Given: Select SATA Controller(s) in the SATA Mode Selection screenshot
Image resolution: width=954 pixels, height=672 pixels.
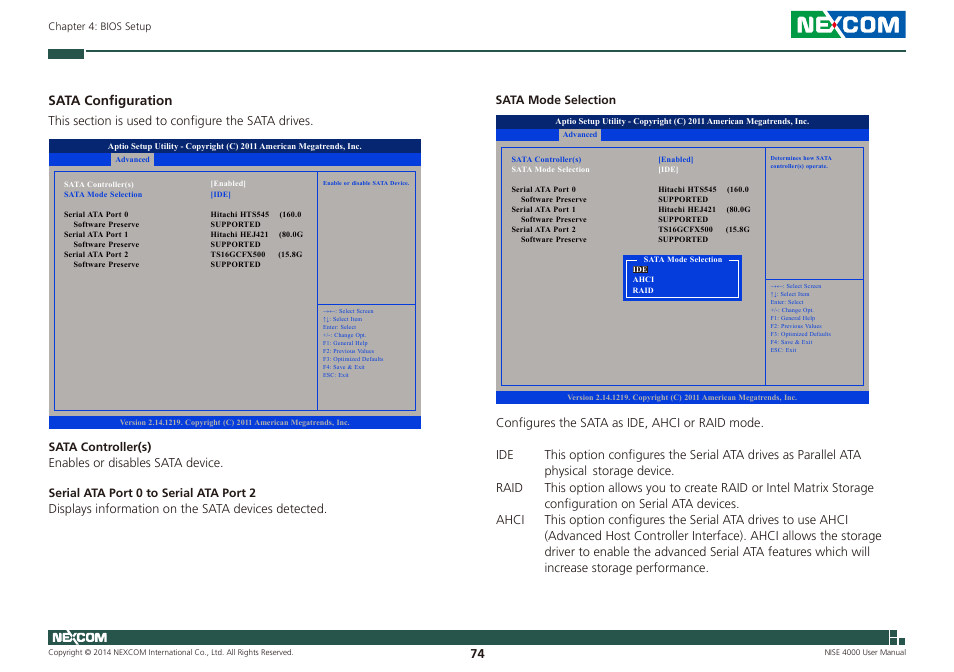Looking at the screenshot, I should (546, 159).
